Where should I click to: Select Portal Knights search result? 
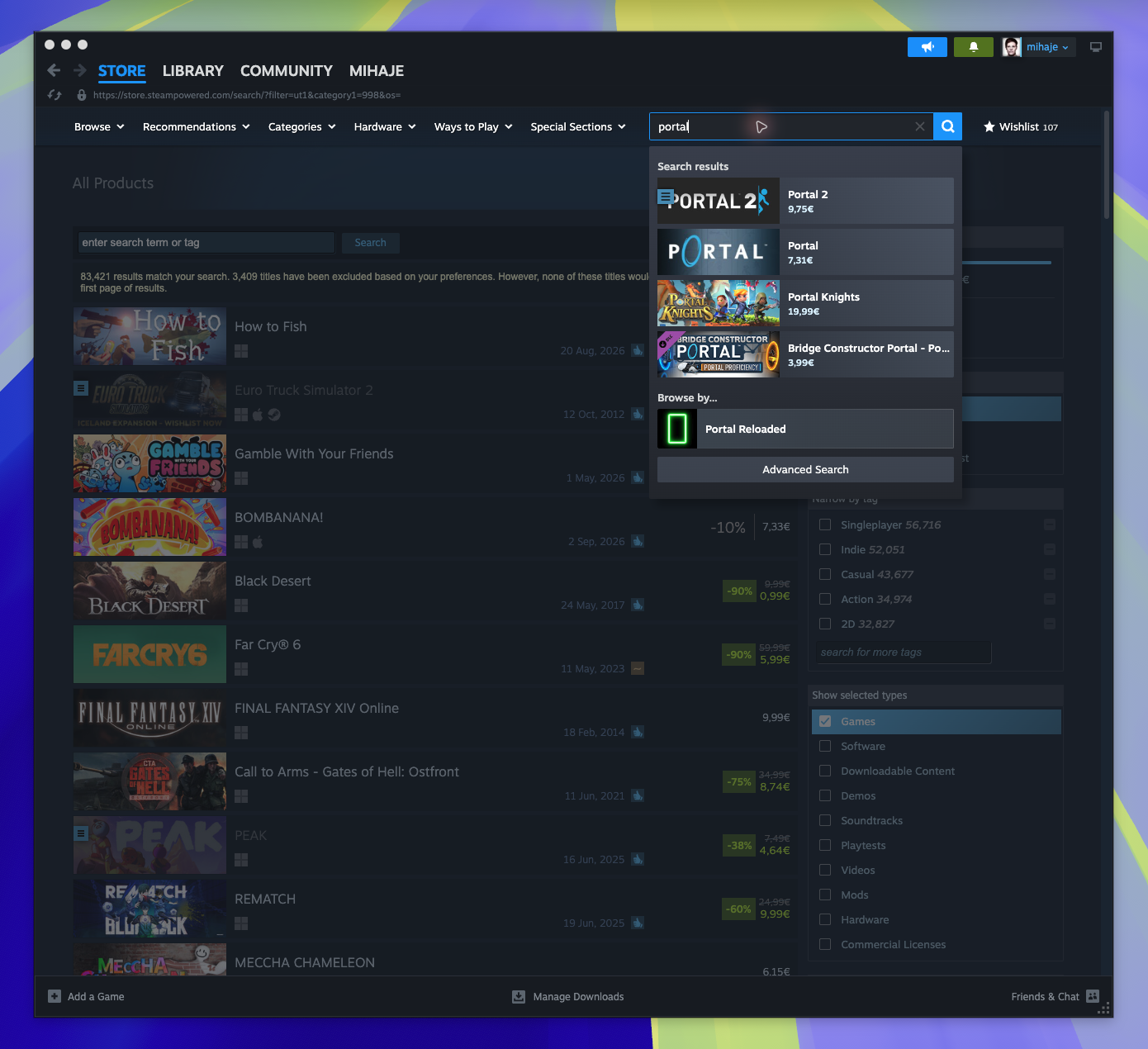805,303
